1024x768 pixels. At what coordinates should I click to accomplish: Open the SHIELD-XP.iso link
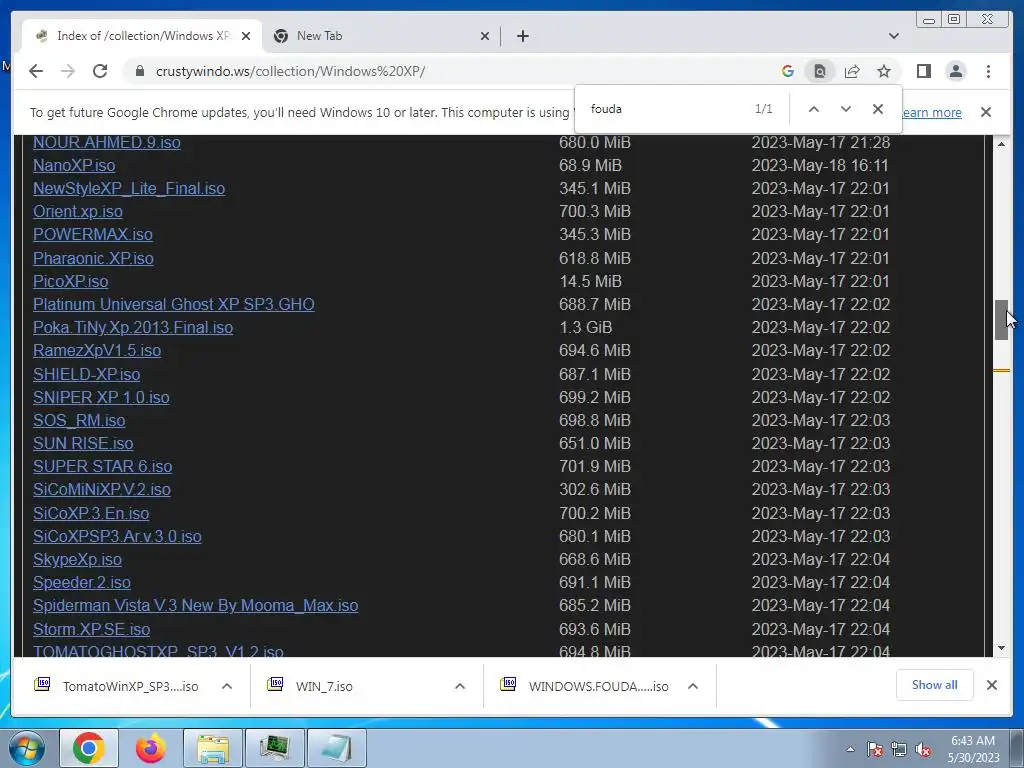(x=86, y=374)
